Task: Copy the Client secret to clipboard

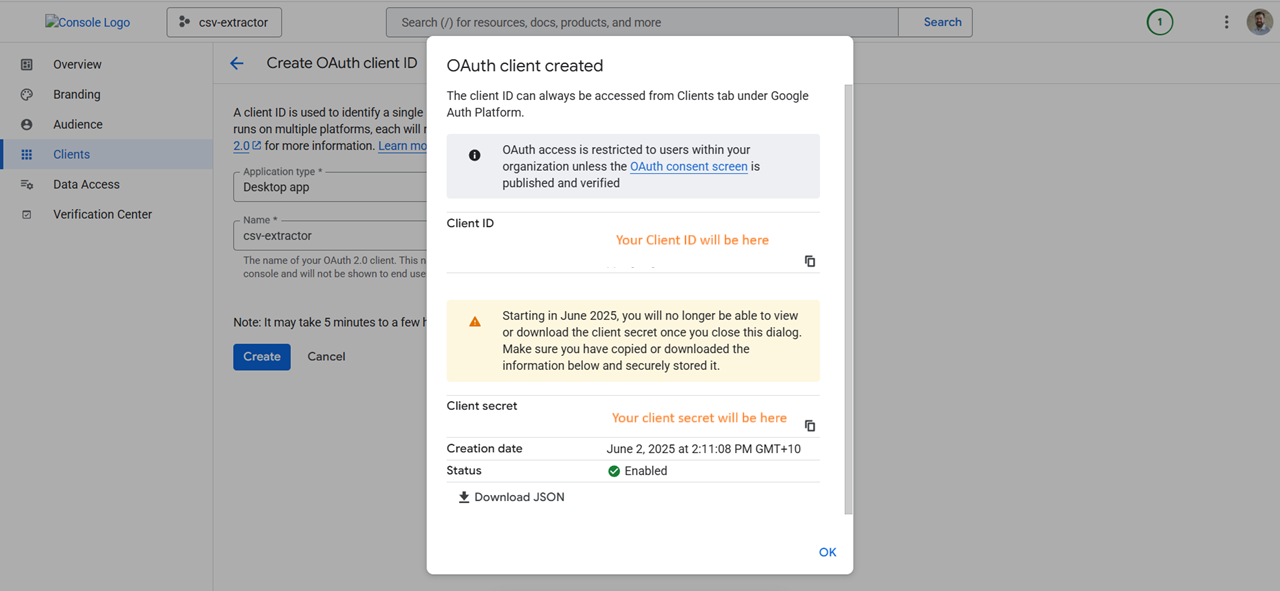Action: [x=810, y=425]
